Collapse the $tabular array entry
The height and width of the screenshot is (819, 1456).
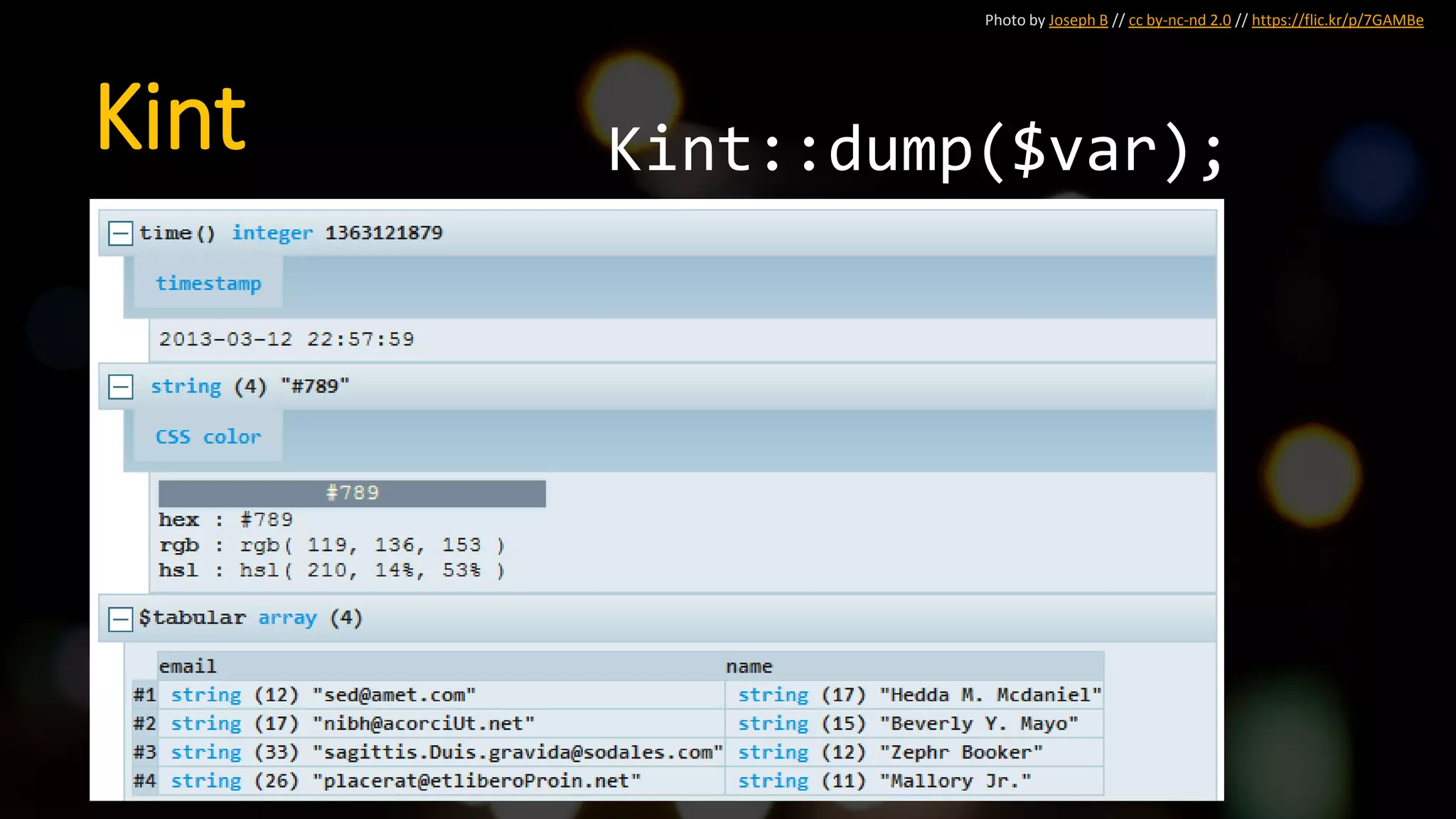[120, 619]
